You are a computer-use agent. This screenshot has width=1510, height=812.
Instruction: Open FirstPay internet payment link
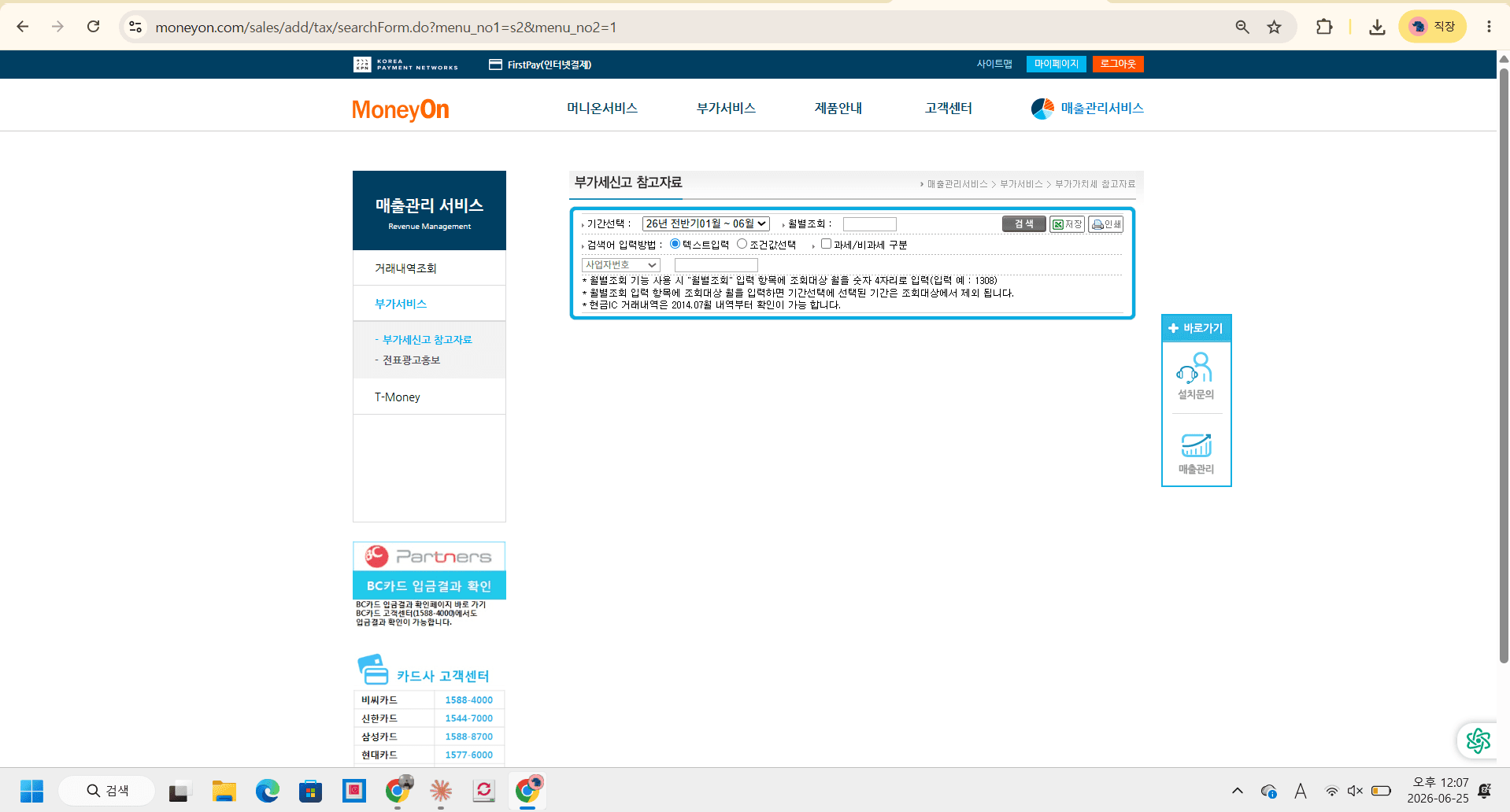[540, 65]
